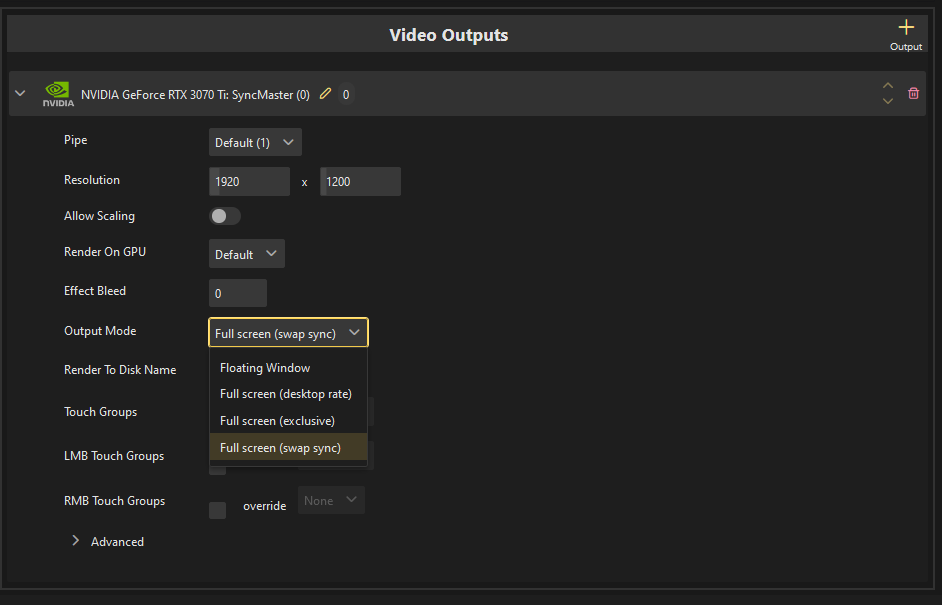
Task: Choose Full screen (desktop rate) option
Action: tap(286, 394)
